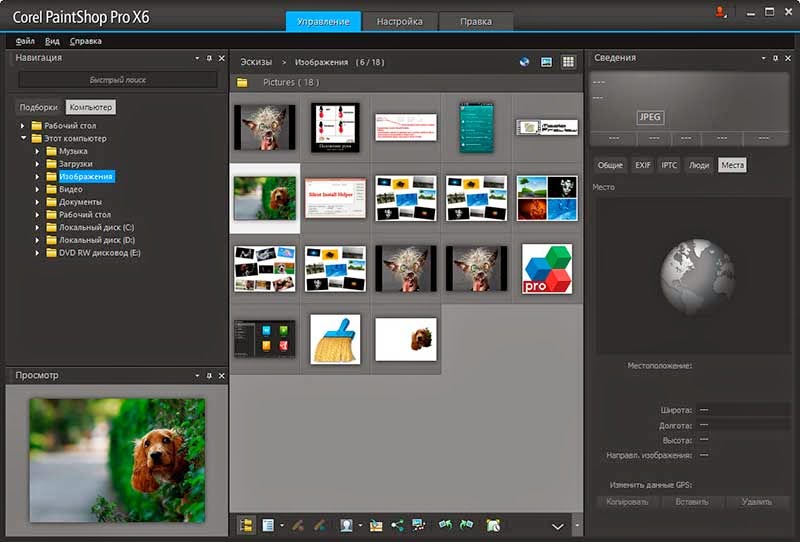Viewport: 800px width, 542px height.
Task: Expand the Загрузки folder node
Action: (37, 164)
